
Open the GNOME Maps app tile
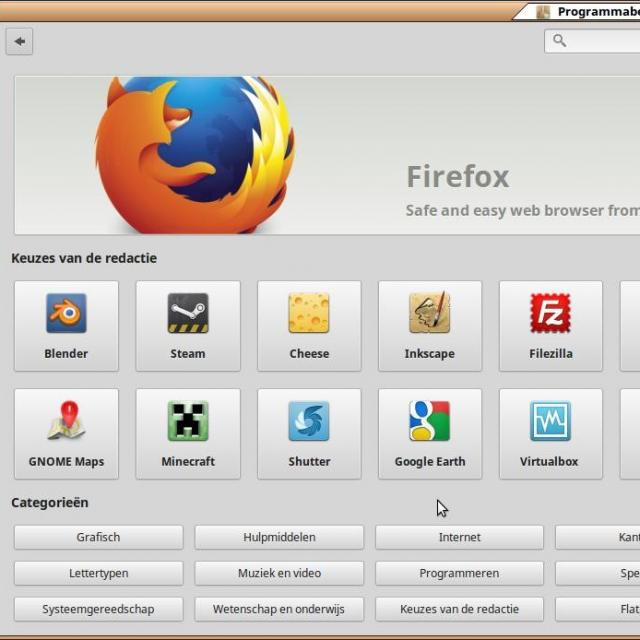(66, 433)
